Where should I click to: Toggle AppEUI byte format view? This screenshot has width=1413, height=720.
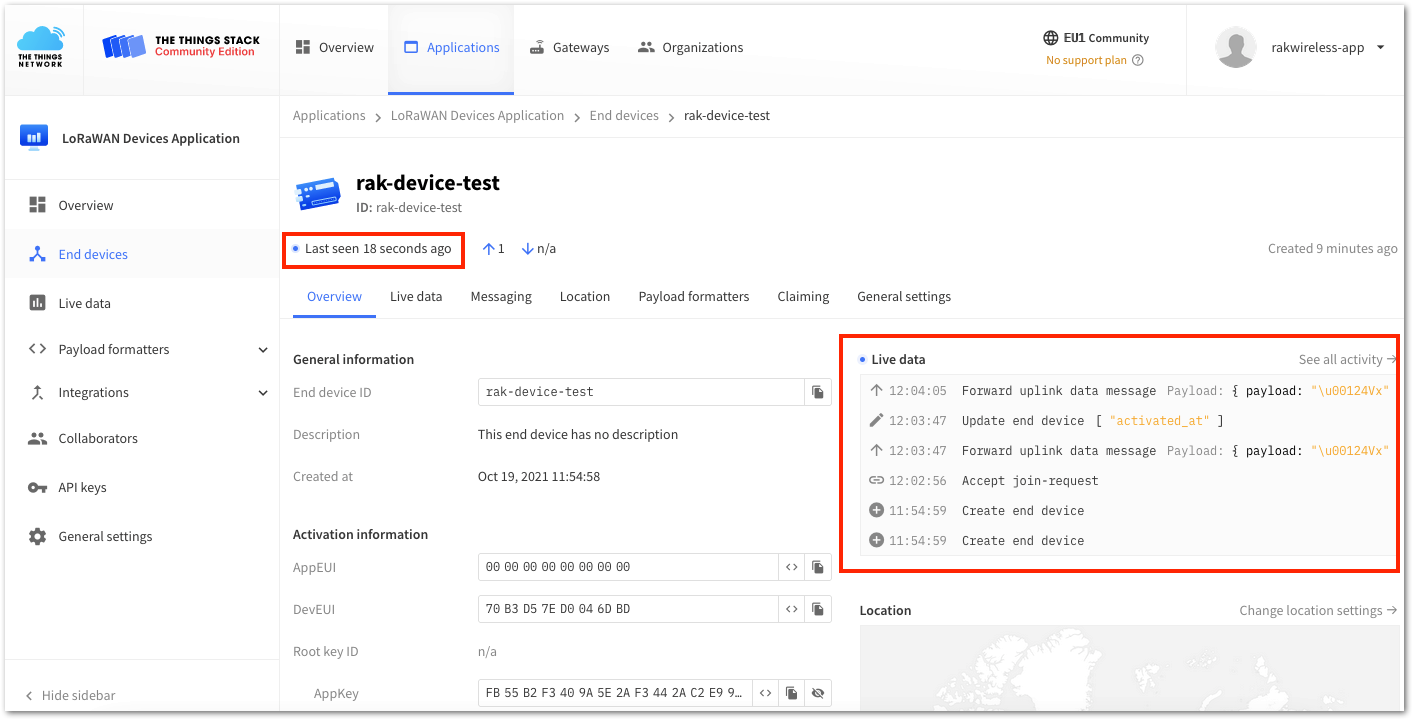[791, 567]
